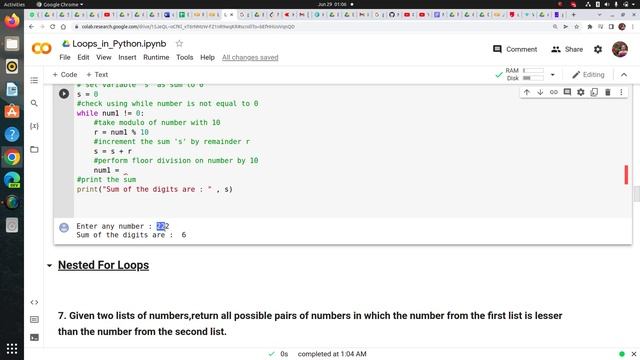
Task: Click the All changes saved link
Action: 250,58
